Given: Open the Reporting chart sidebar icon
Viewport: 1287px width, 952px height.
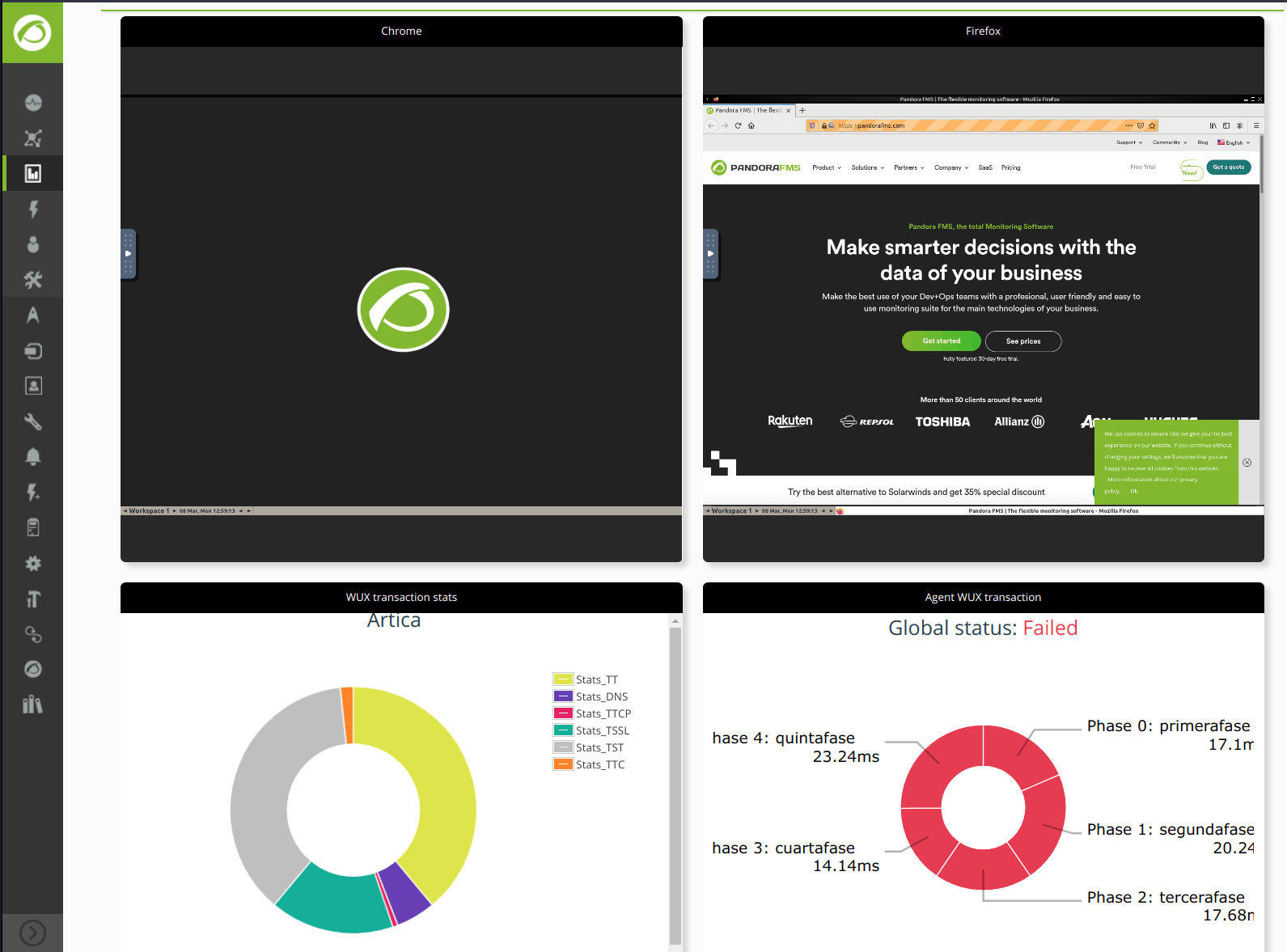Looking at the screenshot, I should click(33, 174).
